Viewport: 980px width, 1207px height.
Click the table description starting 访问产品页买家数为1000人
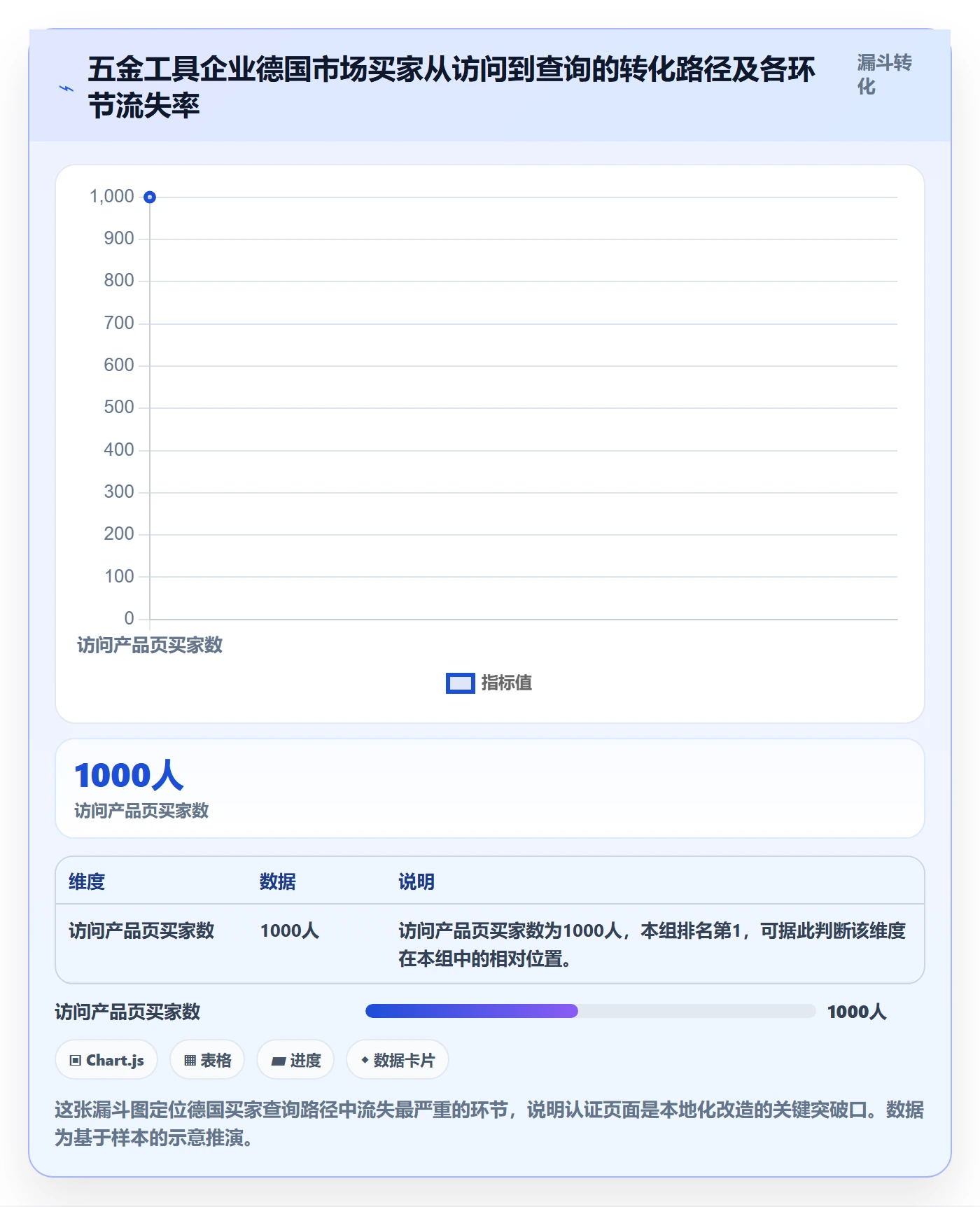click(652, 944)
